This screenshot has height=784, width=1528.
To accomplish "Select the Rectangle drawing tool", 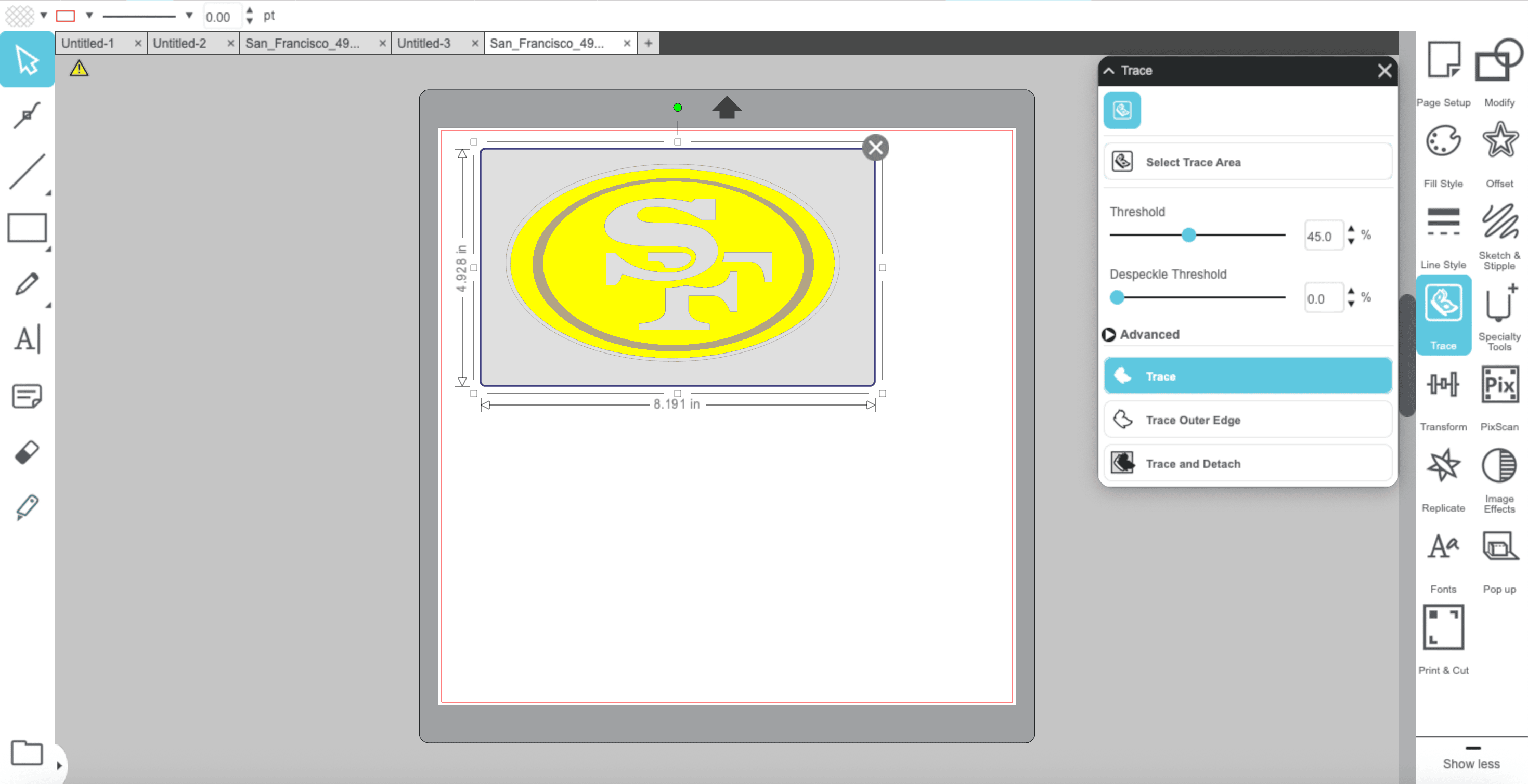I will 27,228.
